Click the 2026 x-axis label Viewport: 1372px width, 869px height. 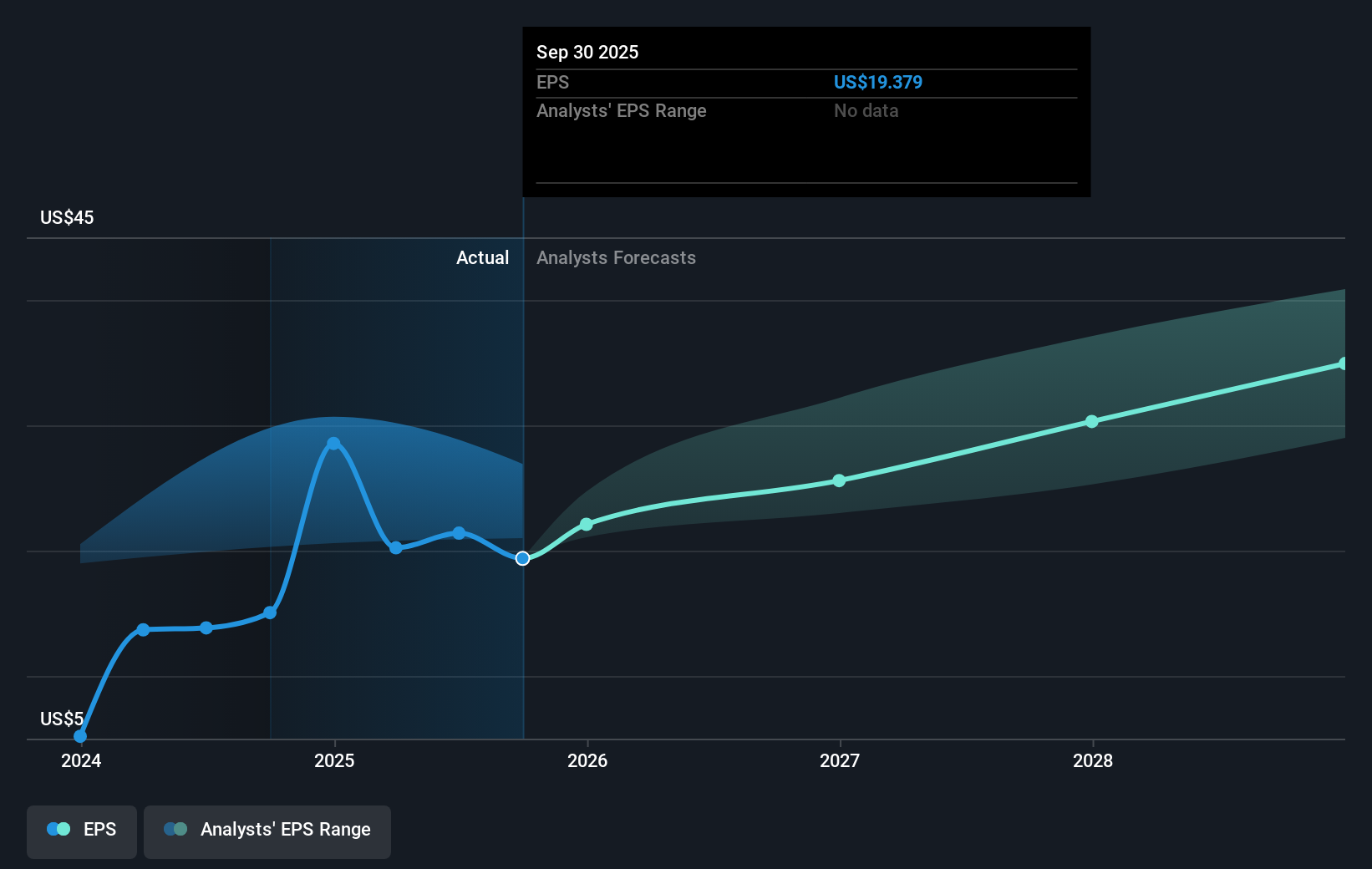587,760
